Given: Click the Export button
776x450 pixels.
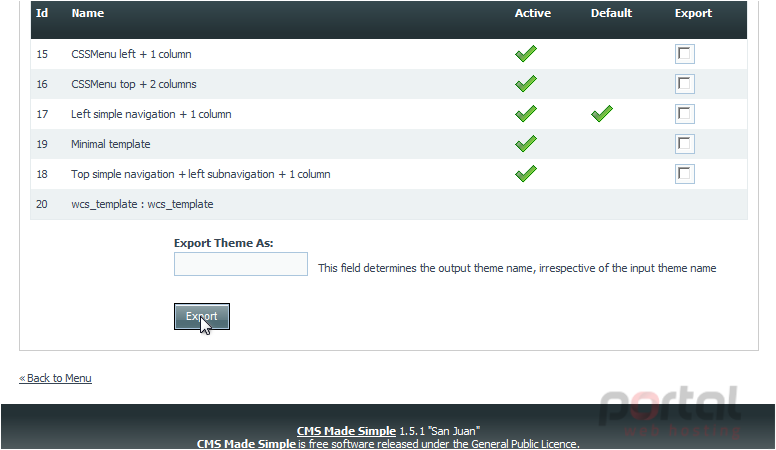Looking at the screenshot, I should (202, 316).
